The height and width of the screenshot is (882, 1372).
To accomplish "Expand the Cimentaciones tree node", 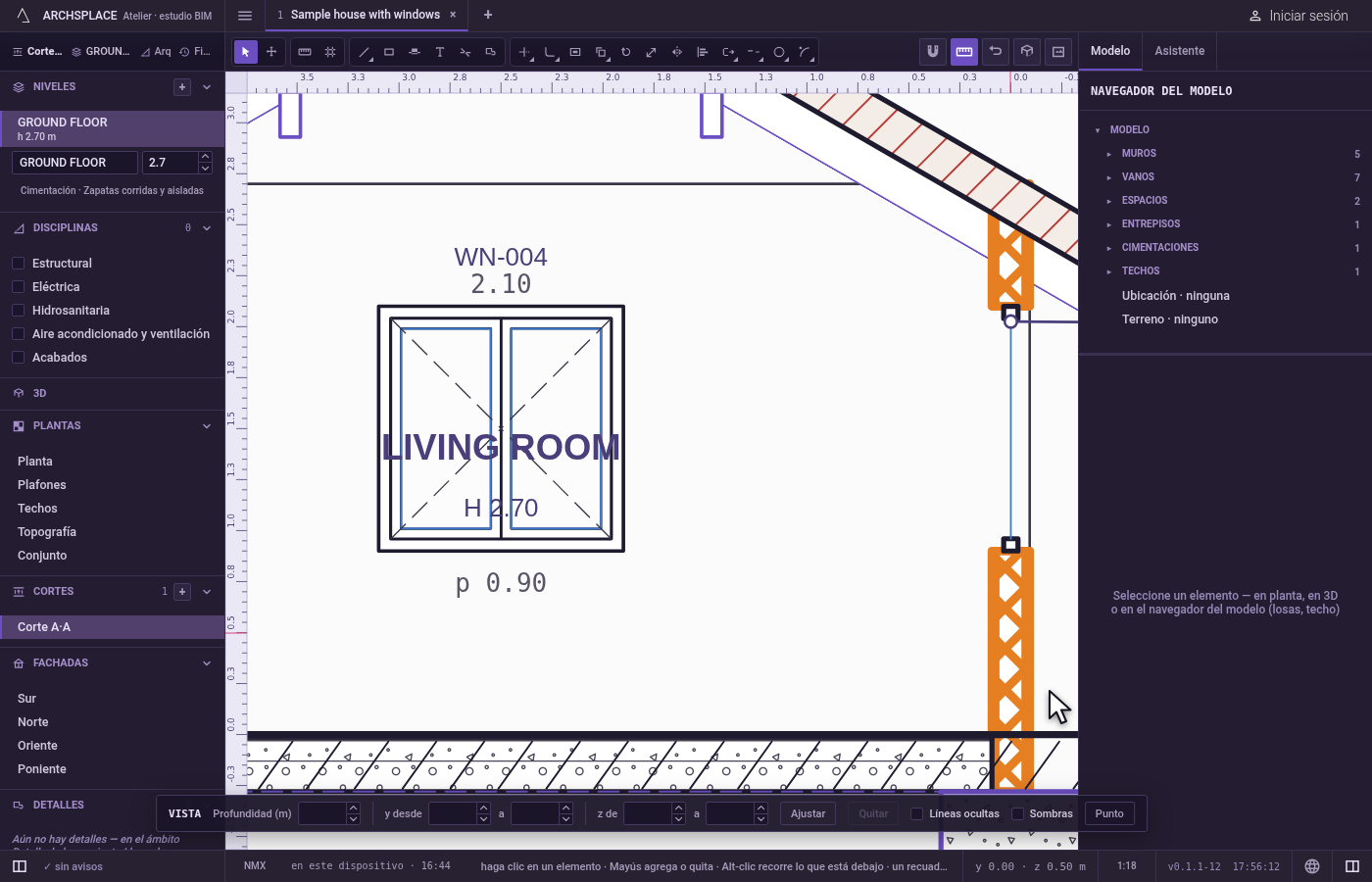I will pyautogui.click(x=1109, y=248).
